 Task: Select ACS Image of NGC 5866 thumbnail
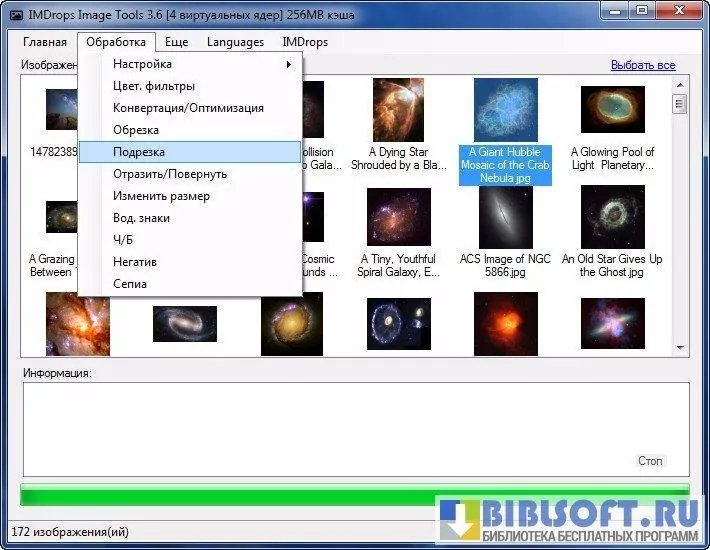tap(505, 217)
